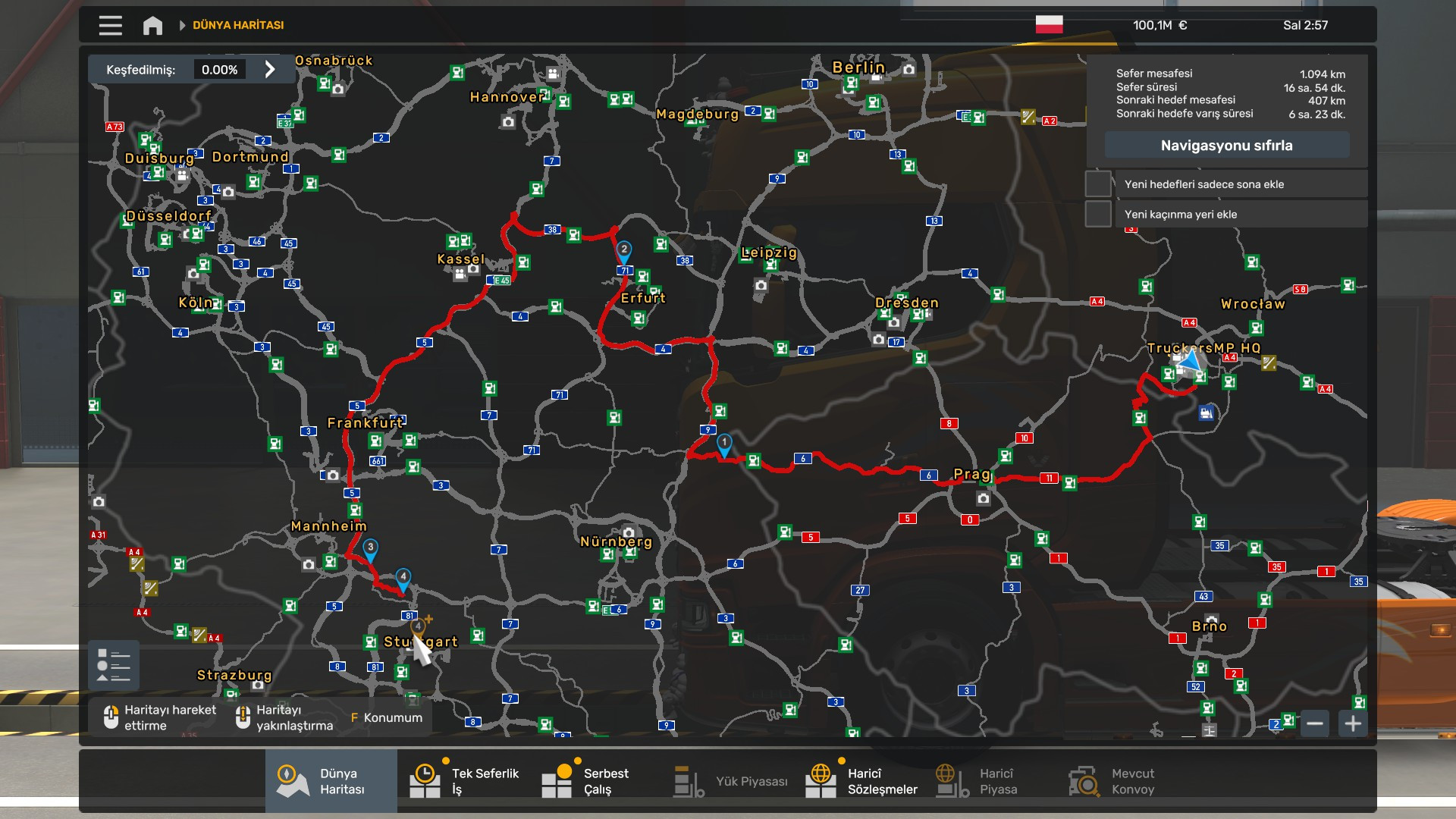Open Haricî Sözleşmeler tab

click(861, 781)
